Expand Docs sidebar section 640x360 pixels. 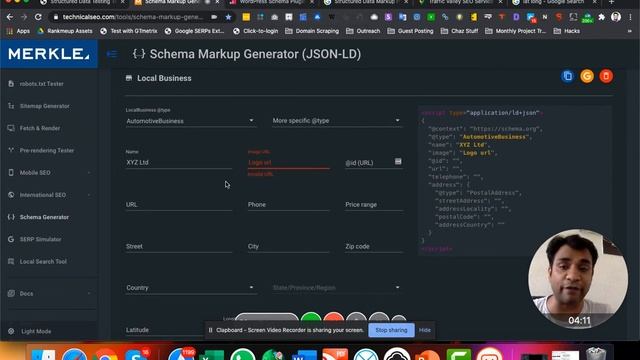[x=49, y=293]
